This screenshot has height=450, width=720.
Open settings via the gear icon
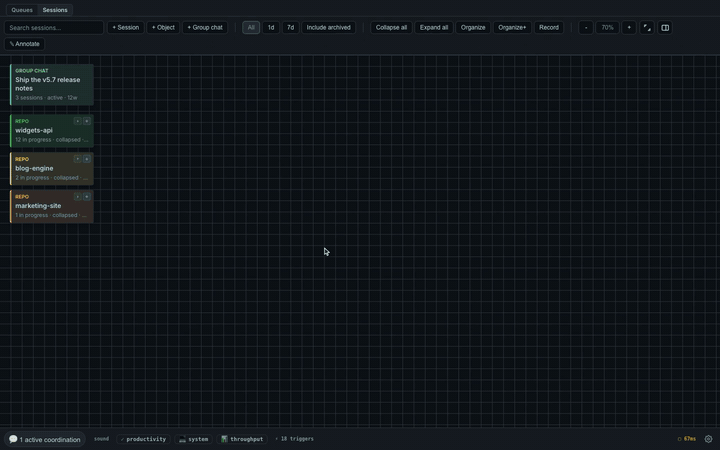click(x=709, y=439)
